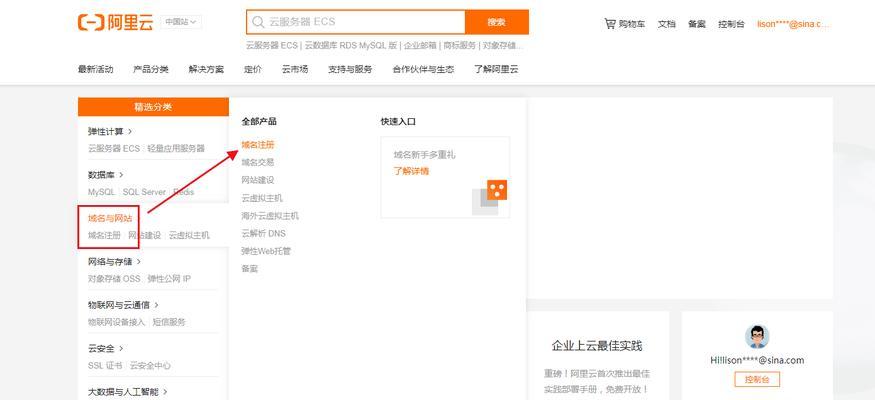This screenshot has height=400, width=875.
Task: Expand the 大数据与人工智能 category
Action: click(x=128, y=392)
